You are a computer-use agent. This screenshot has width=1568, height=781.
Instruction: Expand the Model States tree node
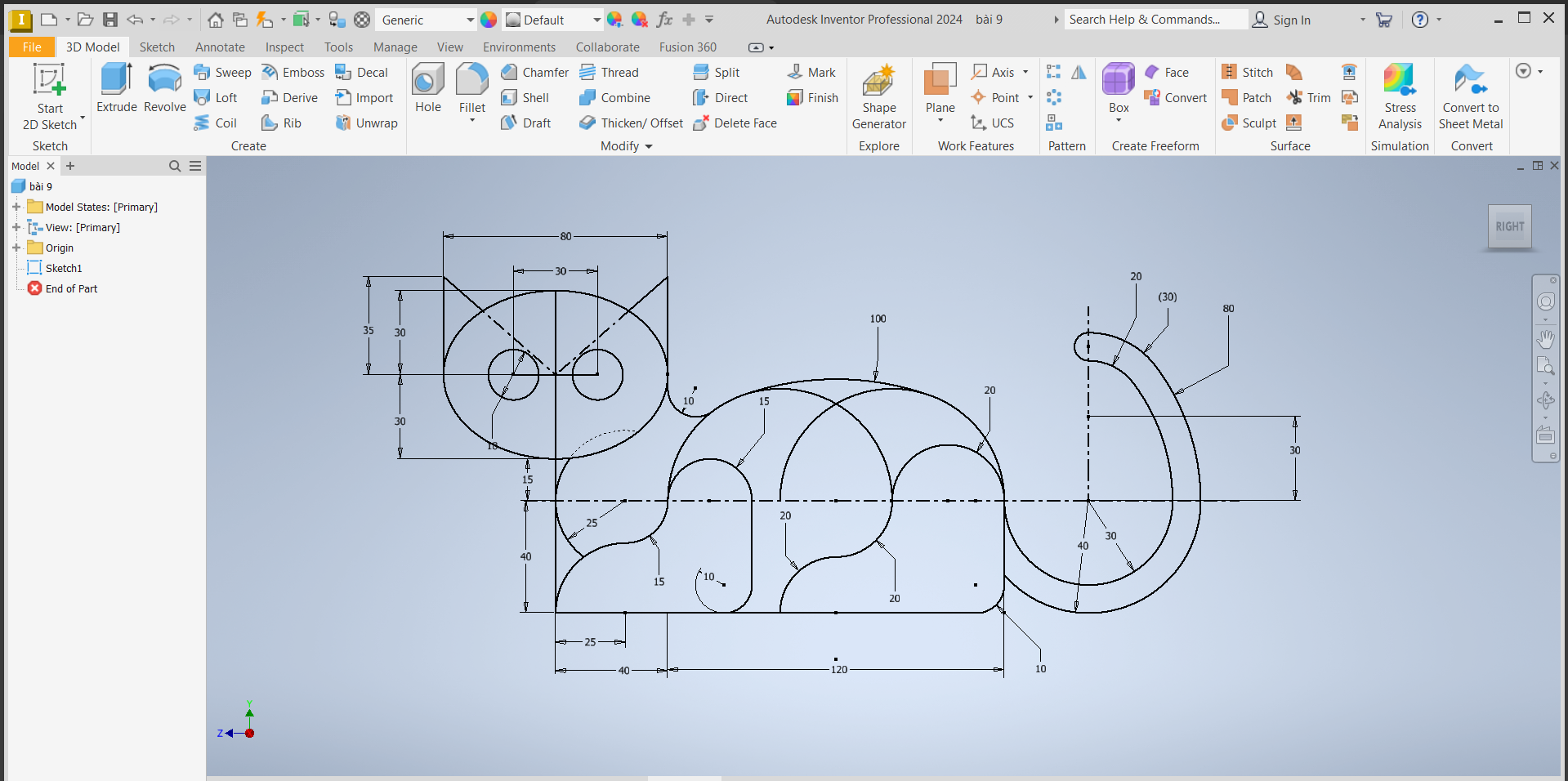(16, 208)
